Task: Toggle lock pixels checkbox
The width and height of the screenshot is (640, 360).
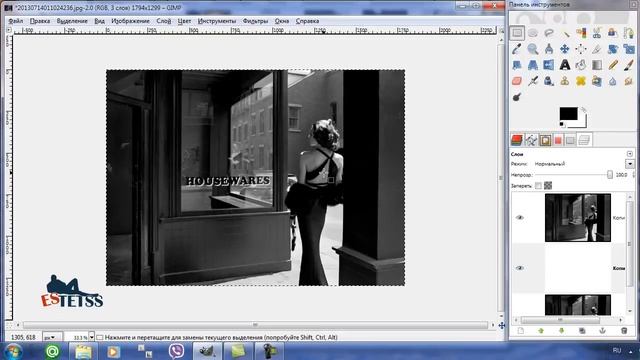Action: click(x=538, y=186)
